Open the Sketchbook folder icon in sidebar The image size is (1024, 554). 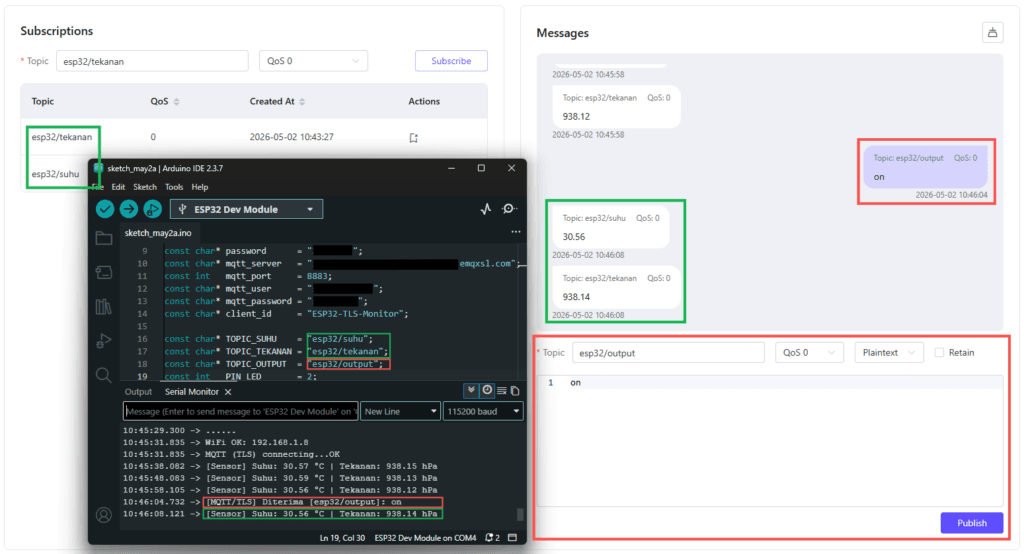[104, 238]
